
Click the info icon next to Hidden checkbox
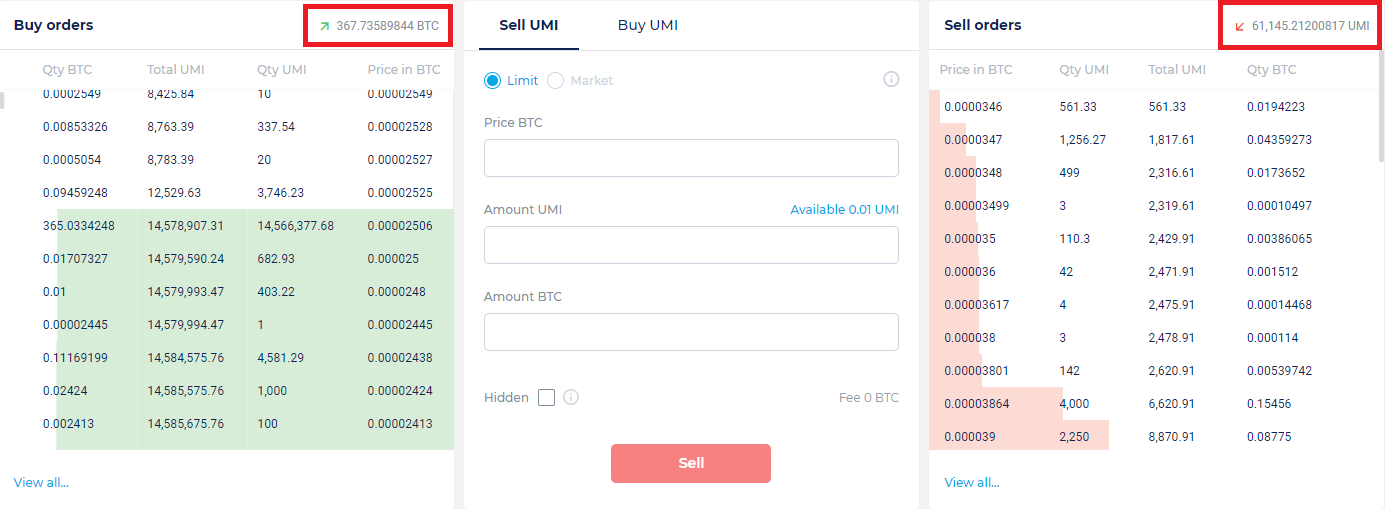tap(571, 397)
